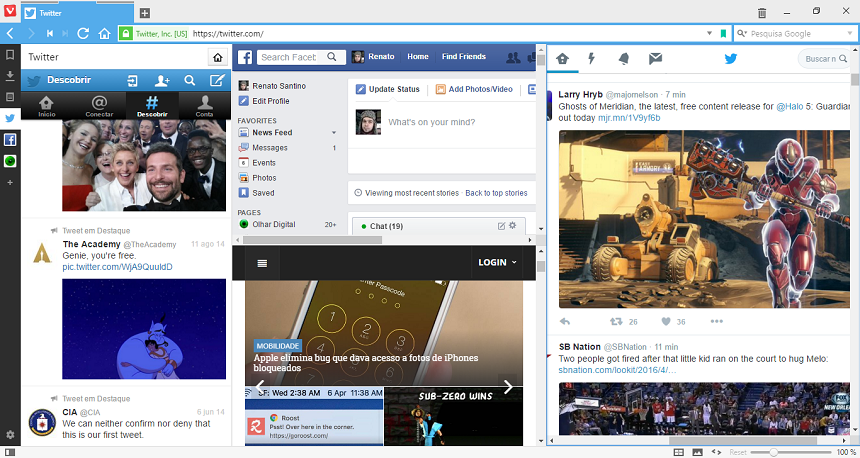The image size is (860, 458).
Task: Switch to the Conectar tab
Action: [x=99, y=106]
